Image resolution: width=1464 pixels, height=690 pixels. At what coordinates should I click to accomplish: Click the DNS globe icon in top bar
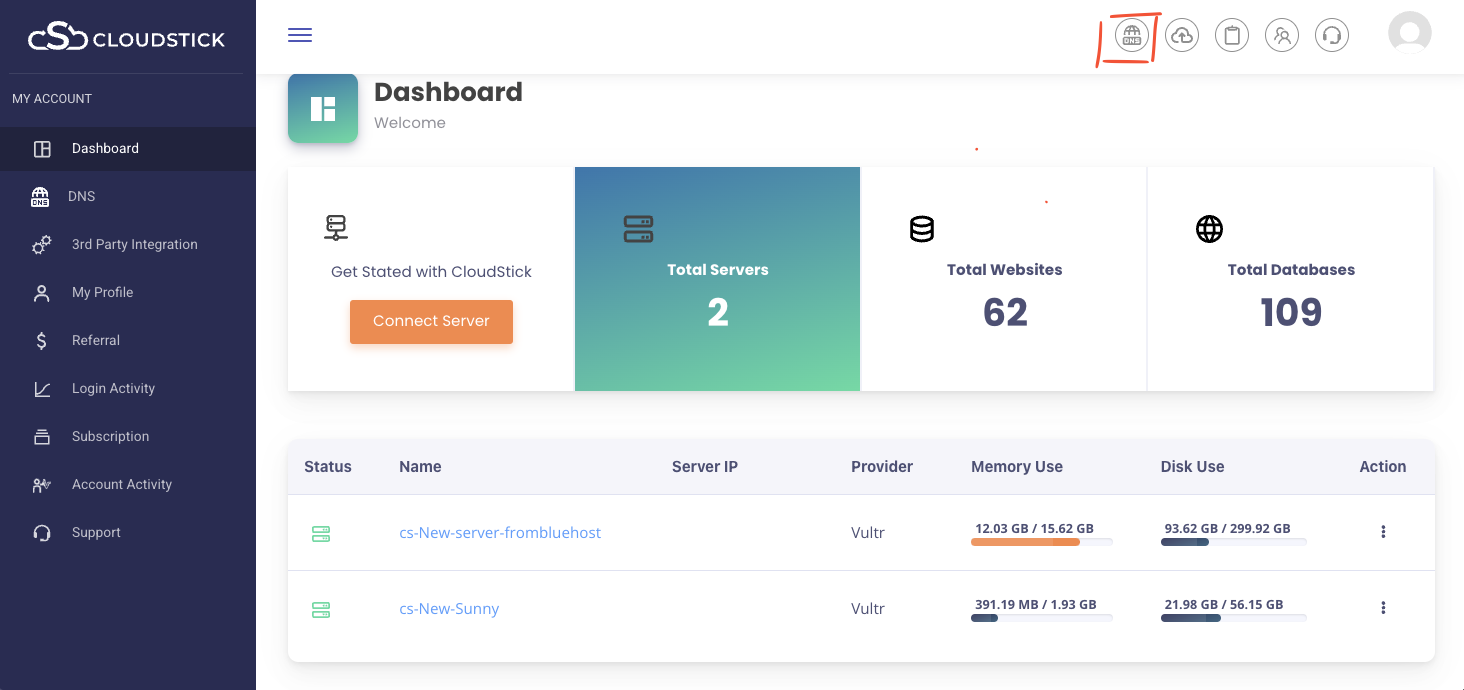(x=1131, y=36)
